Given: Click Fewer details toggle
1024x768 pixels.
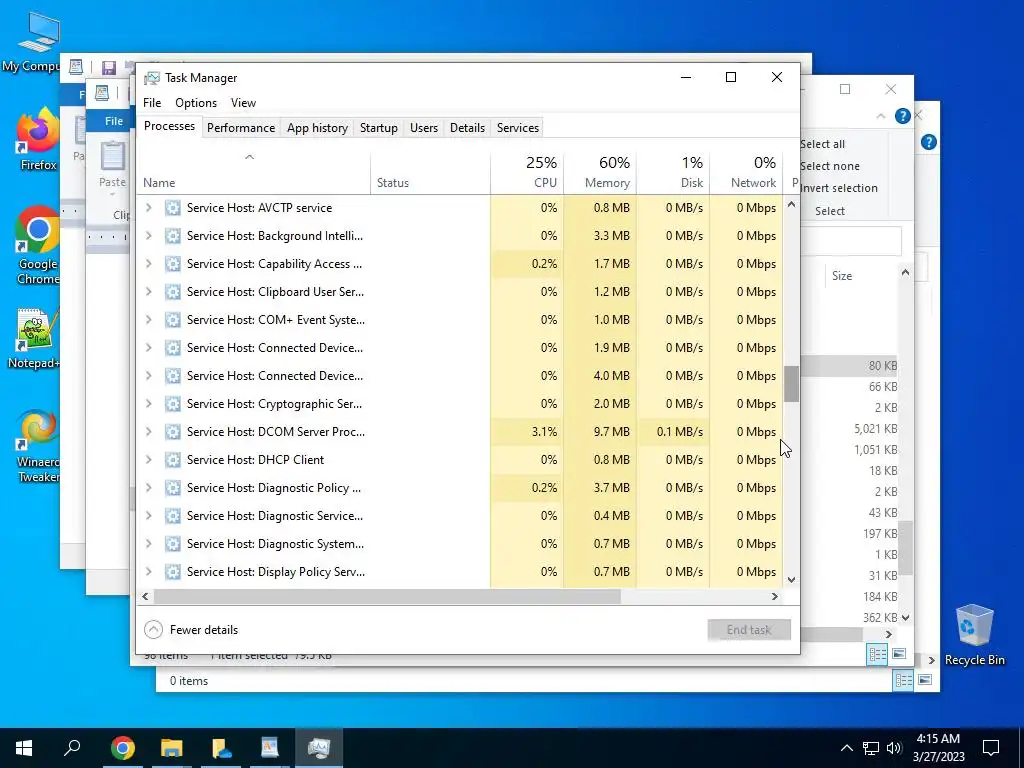Looking at the screenshot, I should coord(191,630).
